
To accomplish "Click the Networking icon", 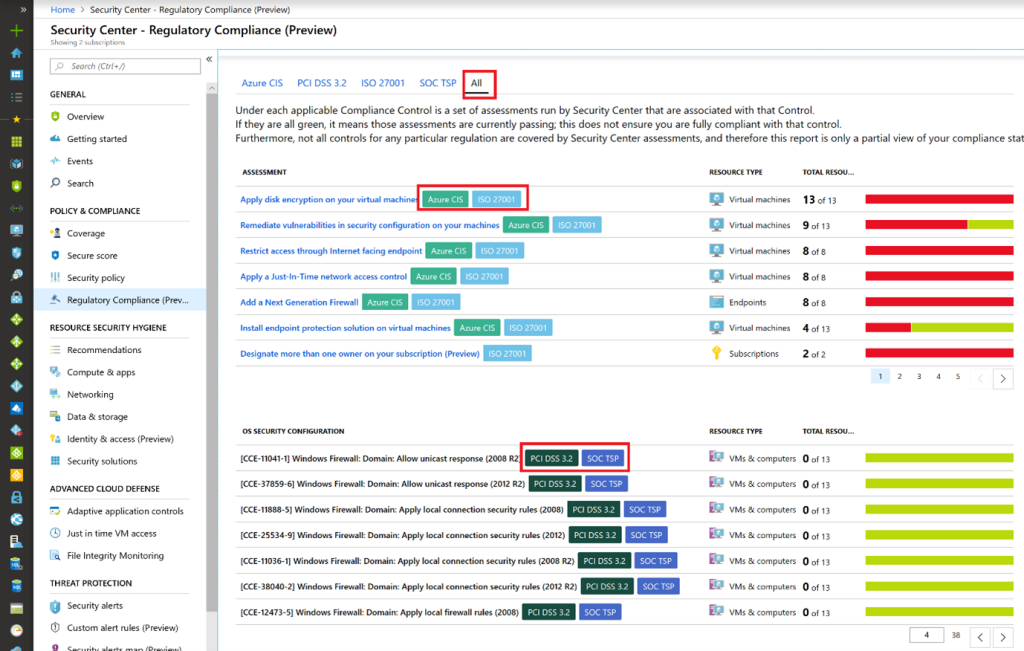I will pos(56,394).
